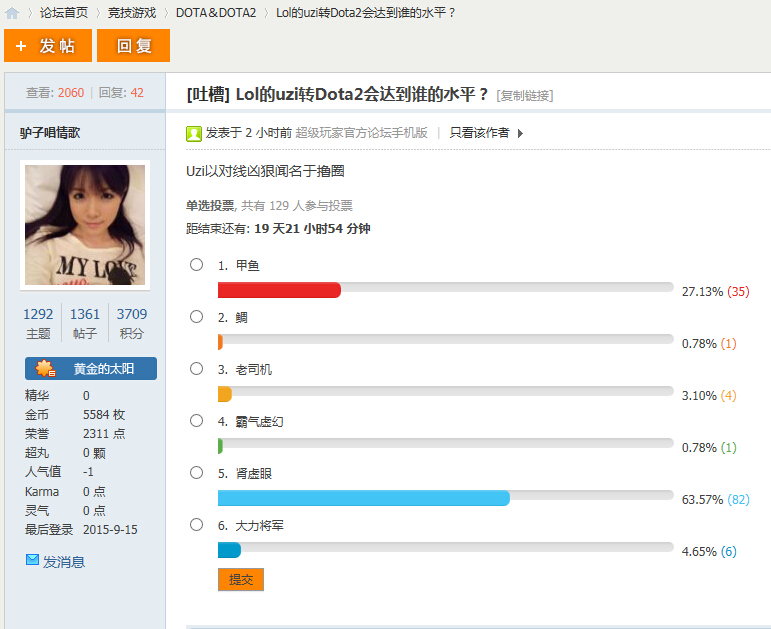Image resolution: width=771 pixels, height=629 pixels.
Task: Open DOTA＆DOTA2 breadcrumb board
Action: (x=216, y=13)
